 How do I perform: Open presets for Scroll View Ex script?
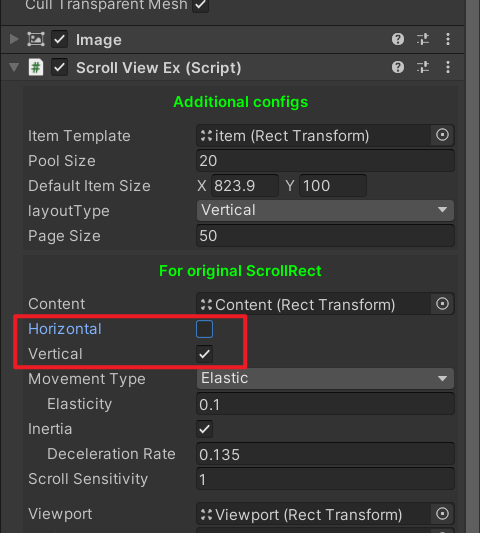point(423,67)
